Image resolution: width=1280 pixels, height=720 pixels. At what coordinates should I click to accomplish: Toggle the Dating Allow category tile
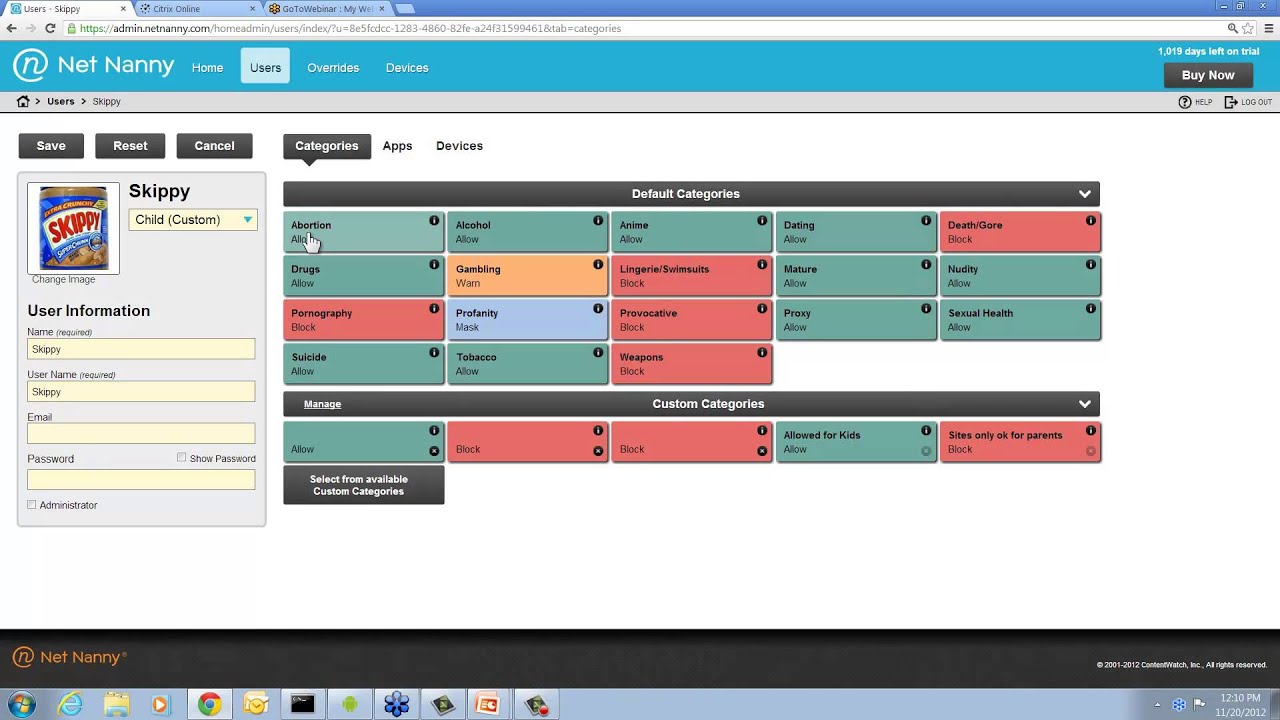(855, 232)
